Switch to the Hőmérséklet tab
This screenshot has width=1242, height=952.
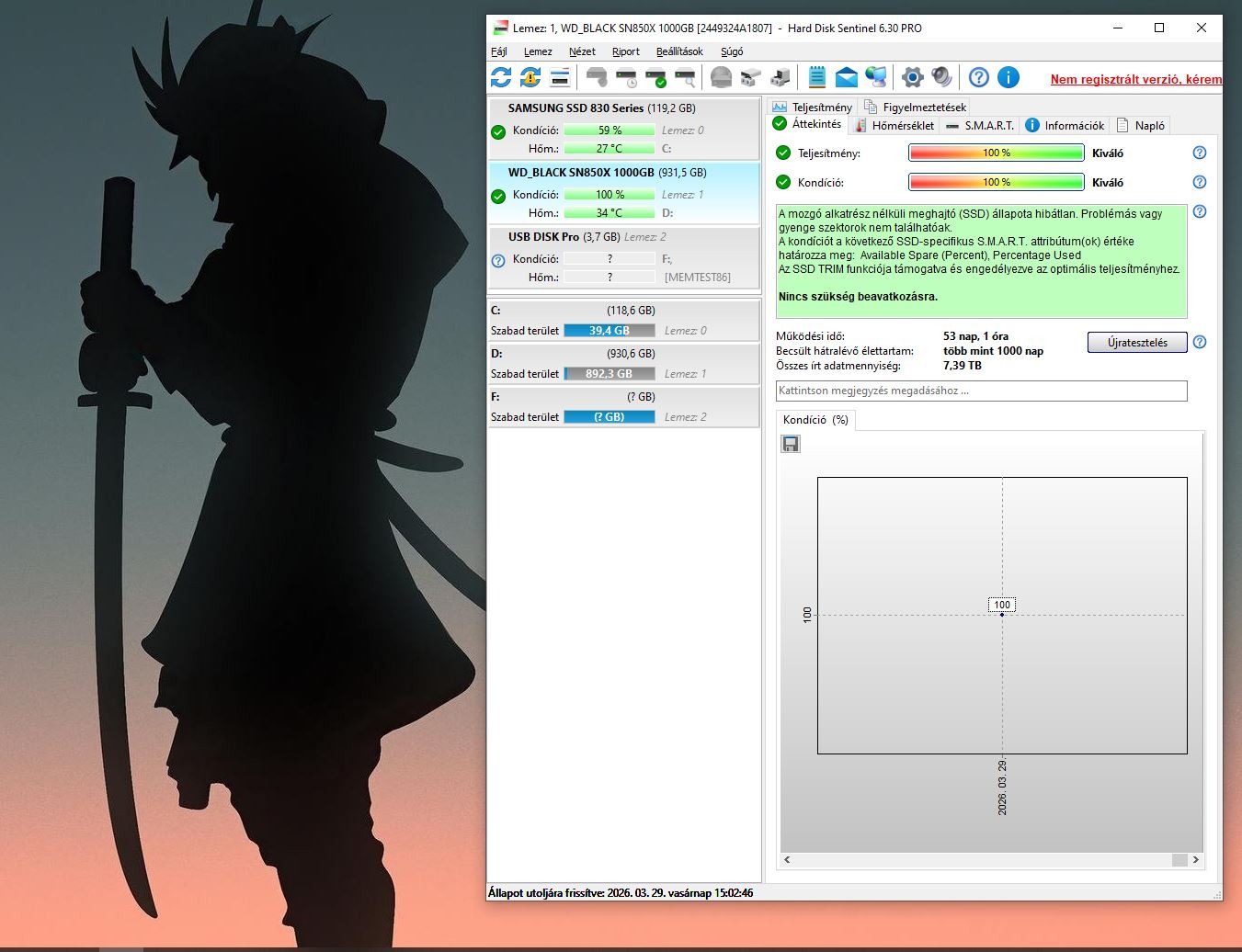point(894,125)
